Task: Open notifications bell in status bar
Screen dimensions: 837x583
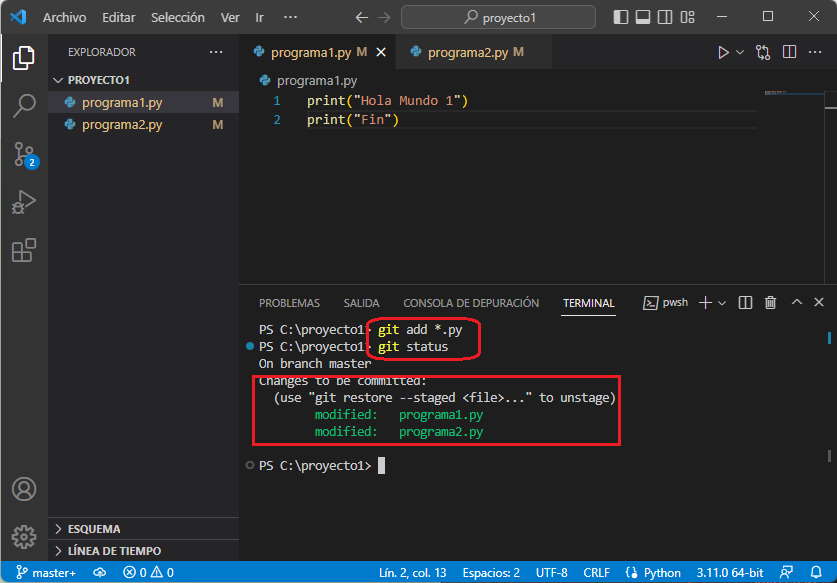Action: point(816,572)
